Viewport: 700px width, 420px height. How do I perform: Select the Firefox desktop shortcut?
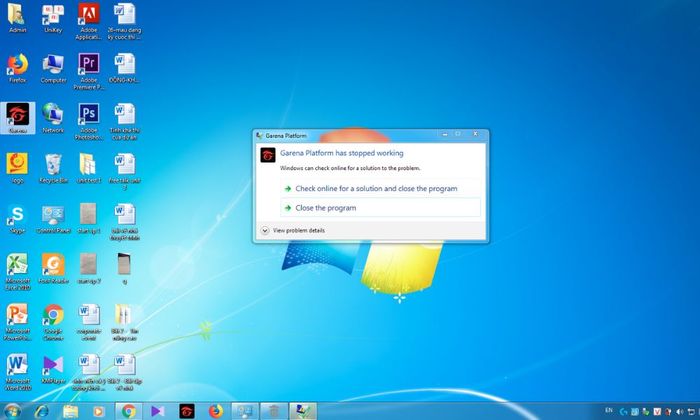pyautogui.click(x=17, y=68)
